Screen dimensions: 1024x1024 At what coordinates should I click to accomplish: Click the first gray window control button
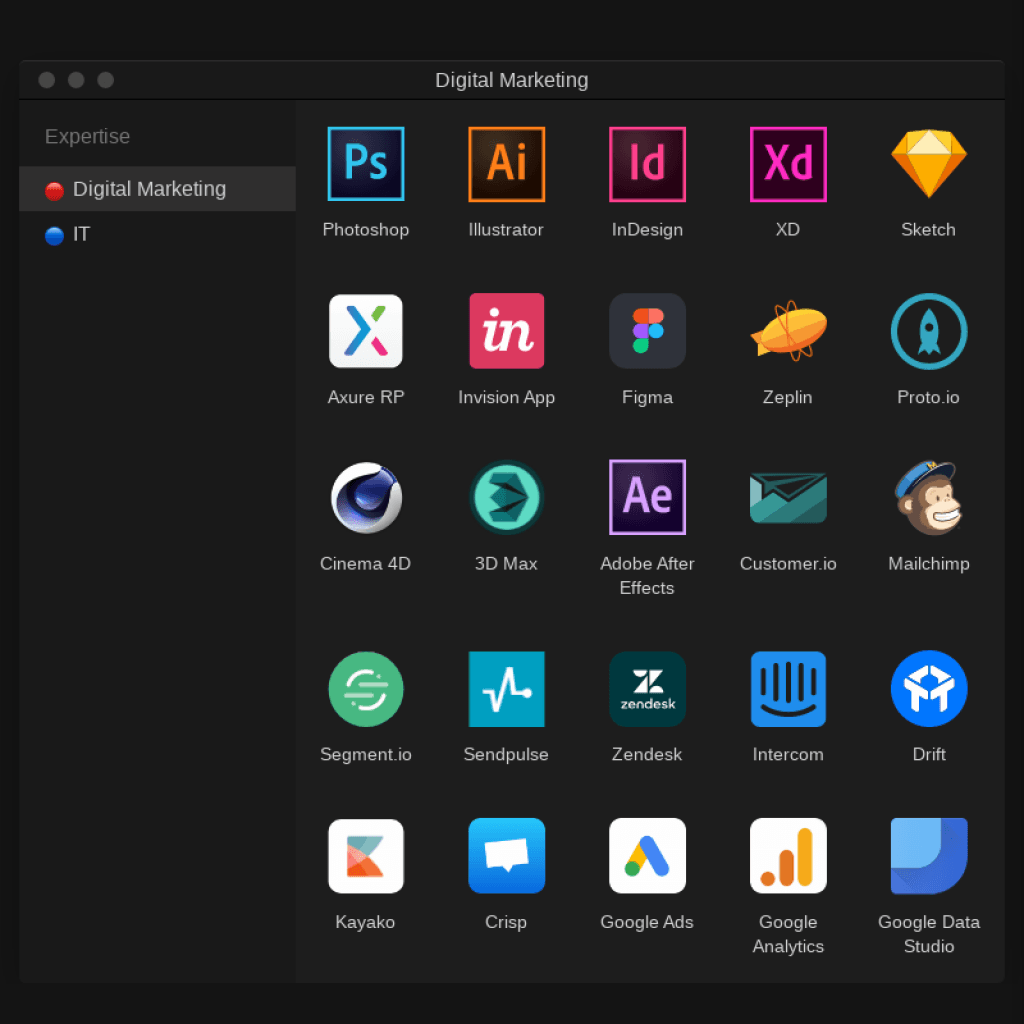click(46, 80)
